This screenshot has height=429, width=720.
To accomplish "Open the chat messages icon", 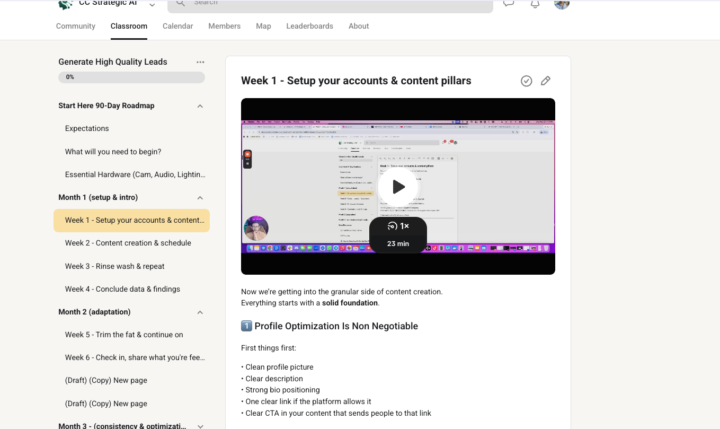I will pyautogui.click(x=509, y=4).
